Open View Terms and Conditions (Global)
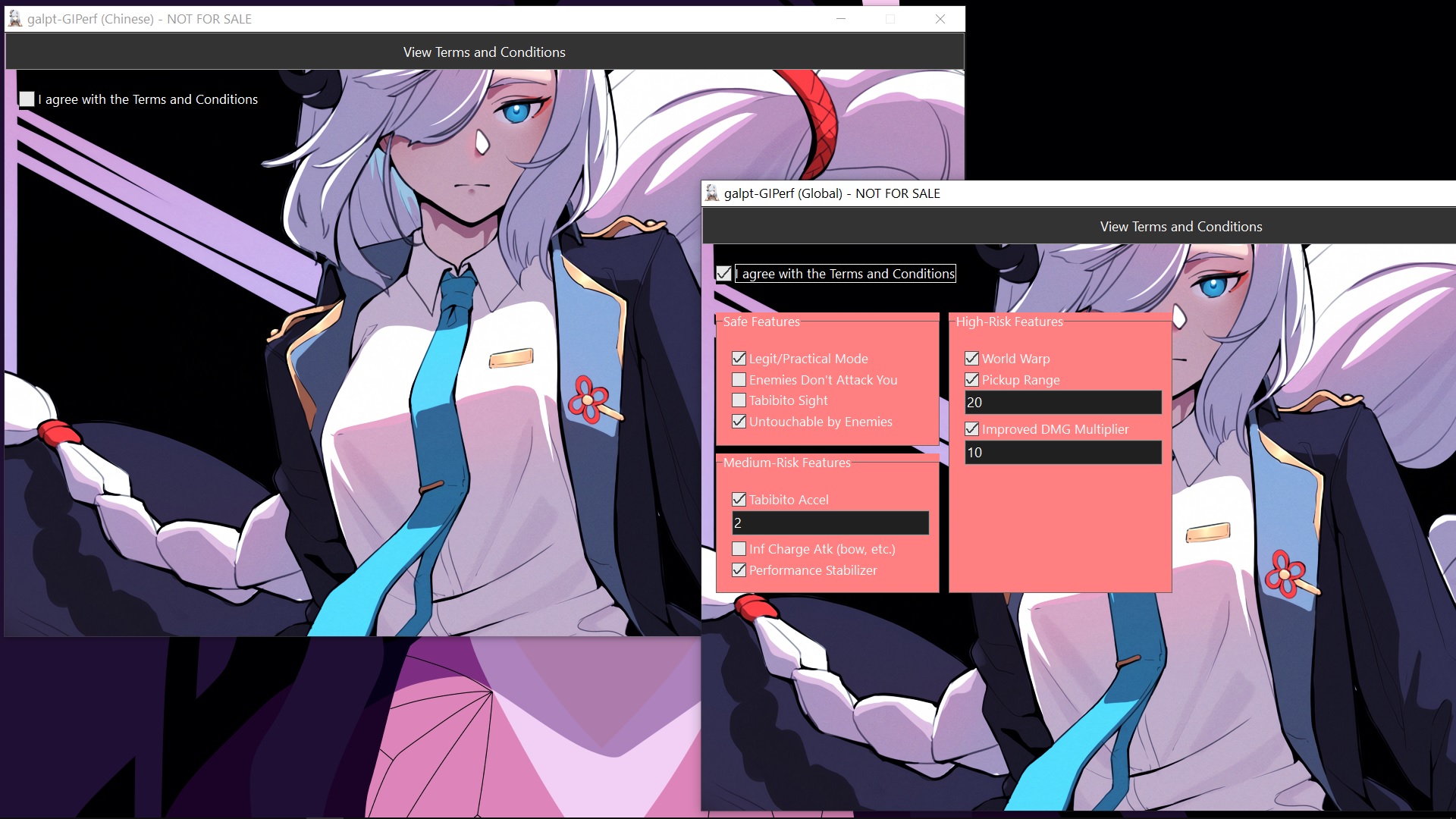 pos(1180,225)
